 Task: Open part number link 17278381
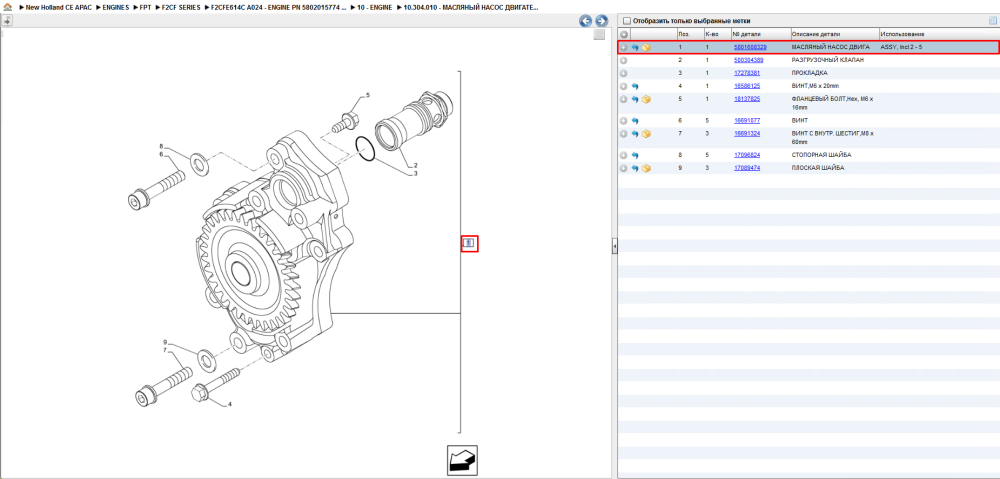coord(747,73)
